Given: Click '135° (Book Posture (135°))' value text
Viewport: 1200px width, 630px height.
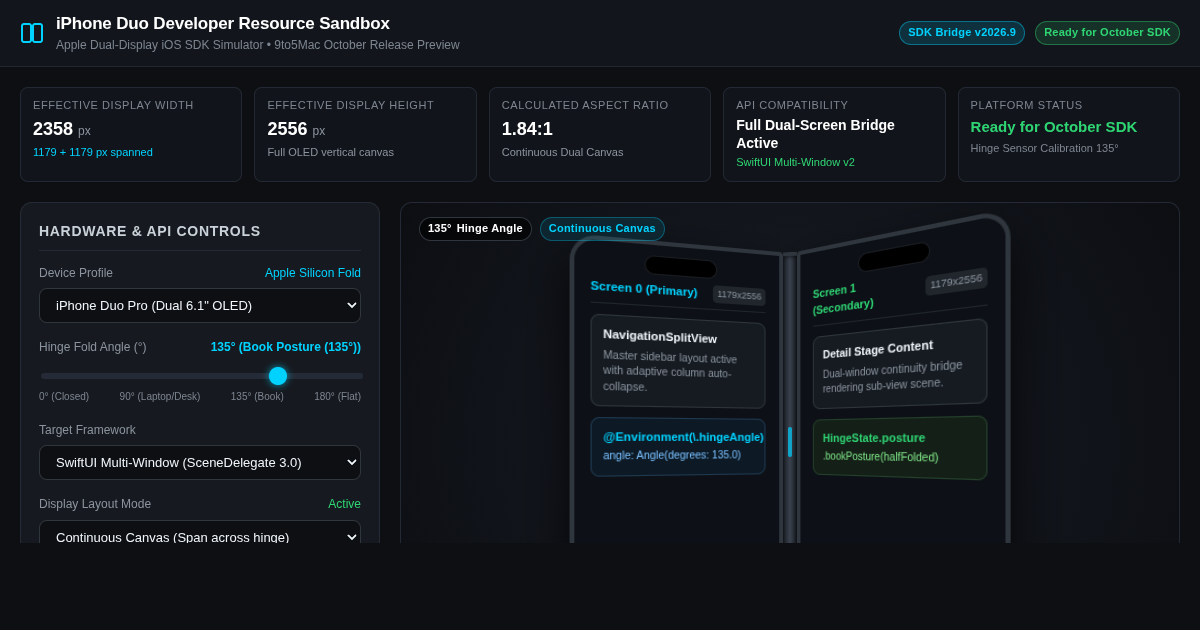Looking at the screenshot, I should [x=286, y=347].
